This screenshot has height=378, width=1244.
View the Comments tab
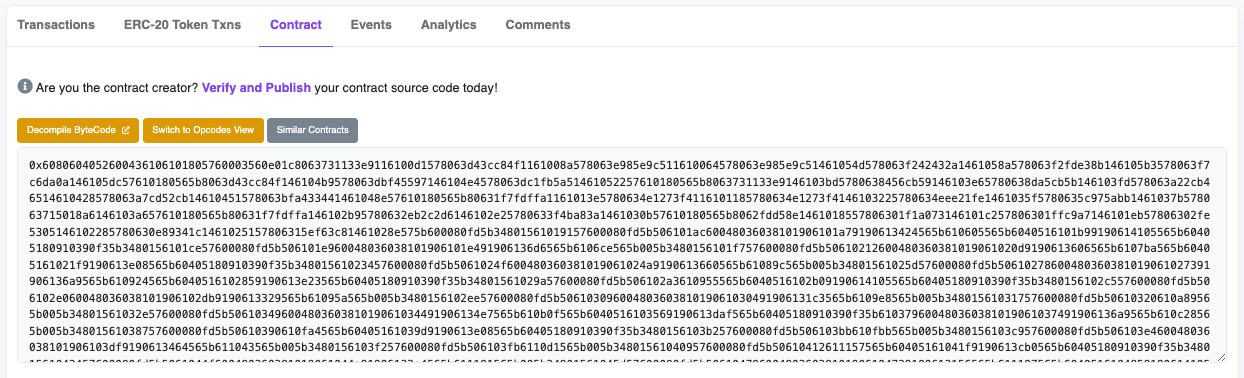click(x=538, y=24)
